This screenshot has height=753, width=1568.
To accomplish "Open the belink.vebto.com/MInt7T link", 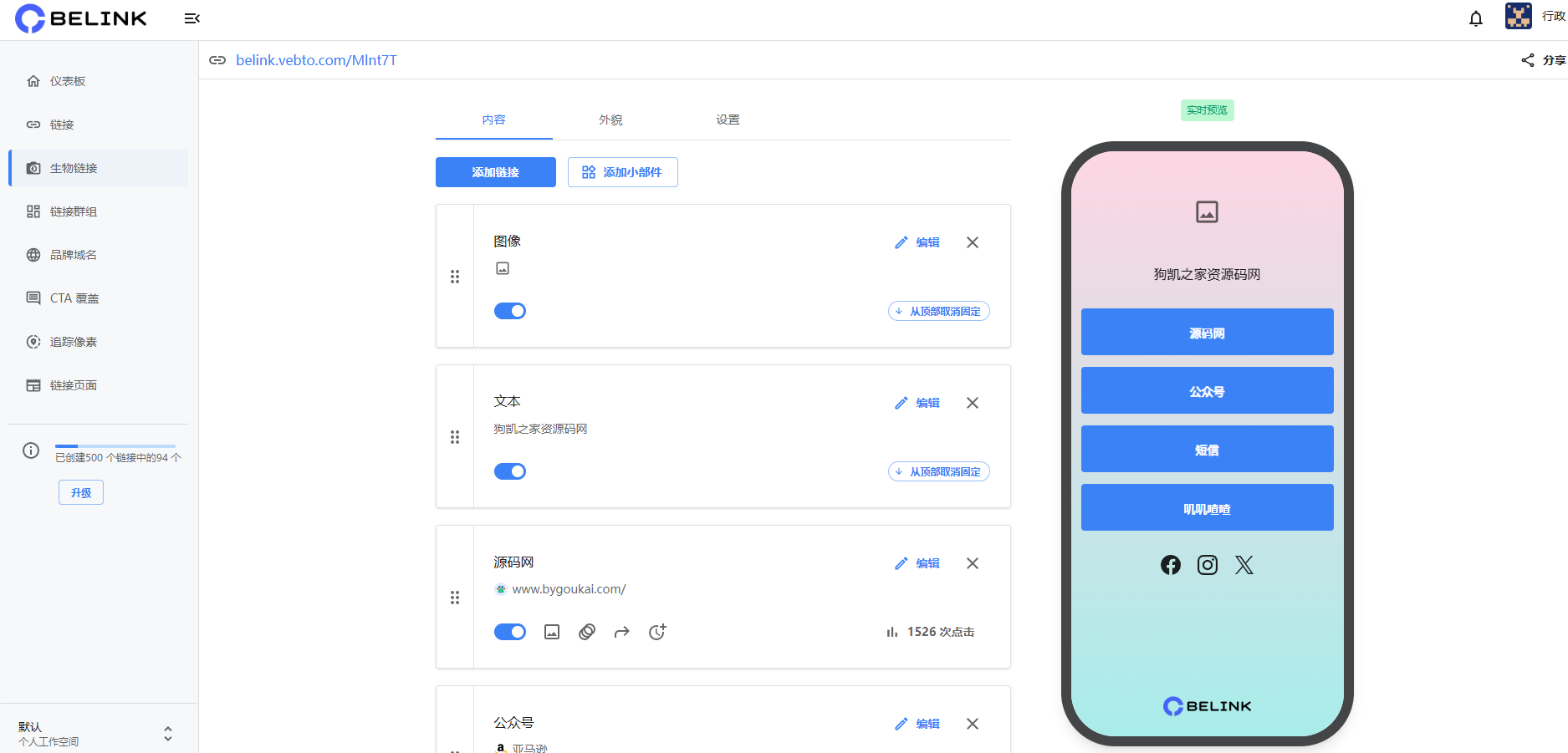I will click(x=316, y=60).
